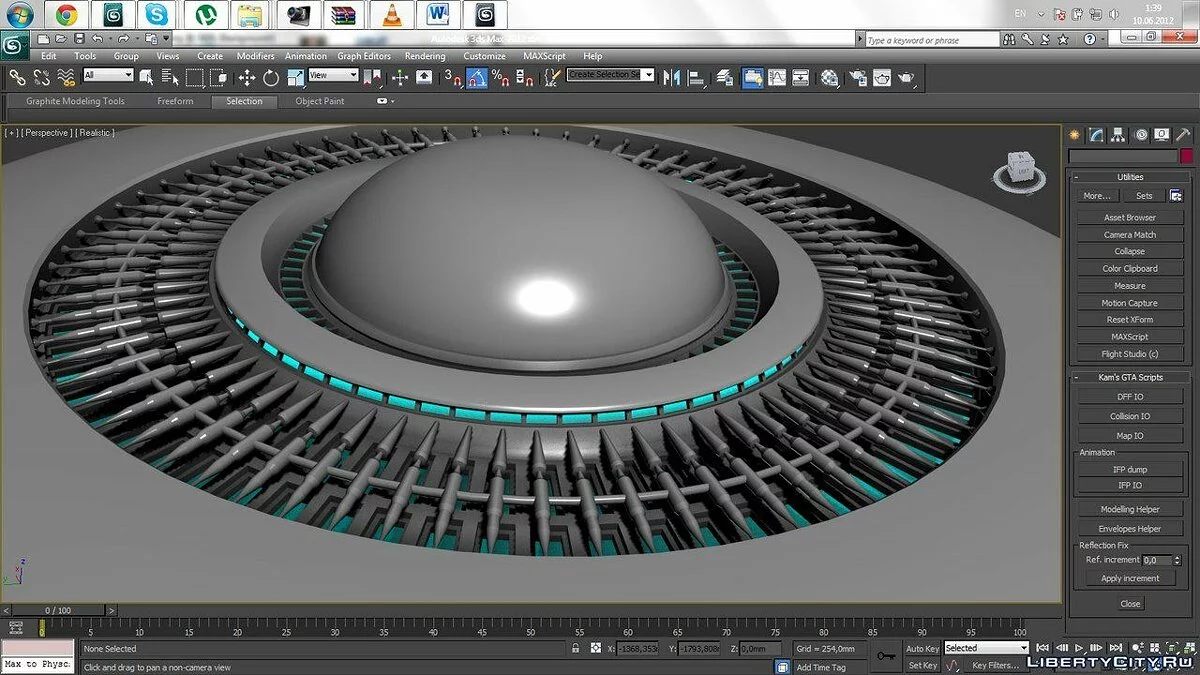1200x675 pixels.
Task: Click the Select and Link chain icon
Action: point(17,77)
